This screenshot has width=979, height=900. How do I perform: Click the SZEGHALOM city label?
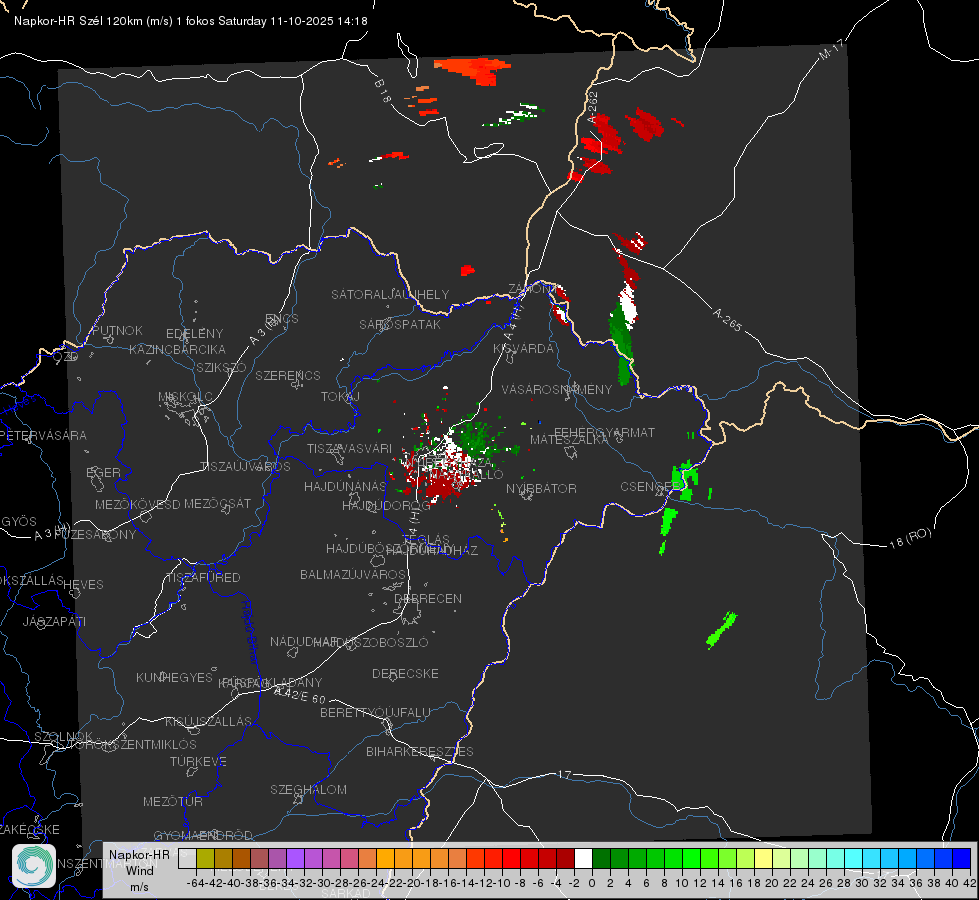pyautogui.click(x=308, y=789)
